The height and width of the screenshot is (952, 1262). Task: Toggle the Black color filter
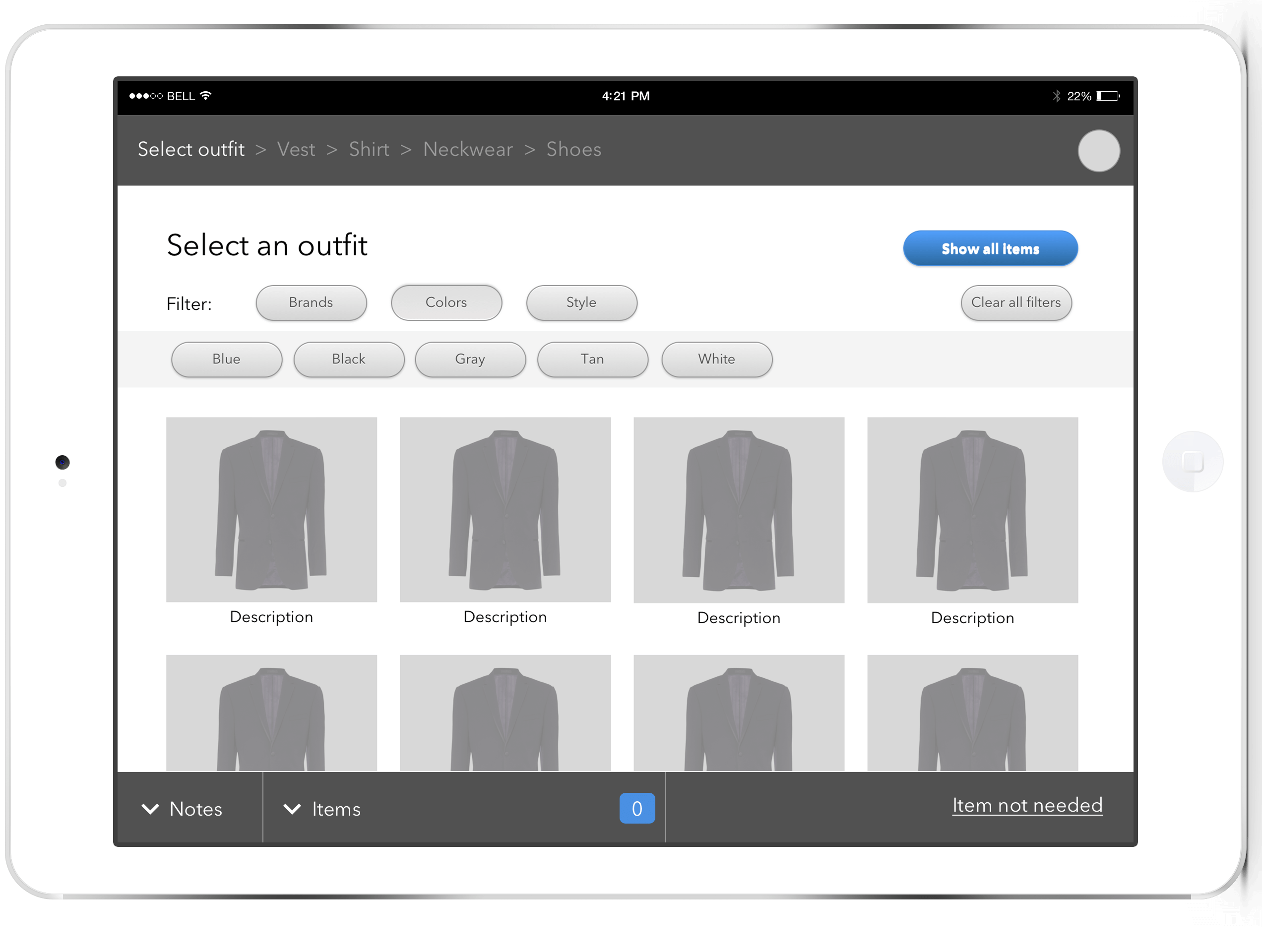(349, 359)
